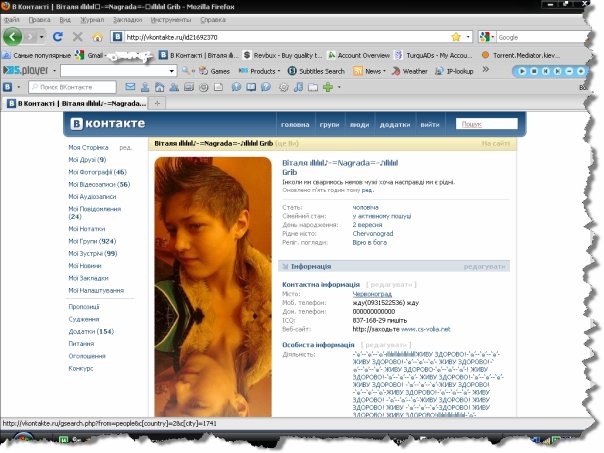Click the VK header search field
Viewport: 604px width, 453px height.
486,124
